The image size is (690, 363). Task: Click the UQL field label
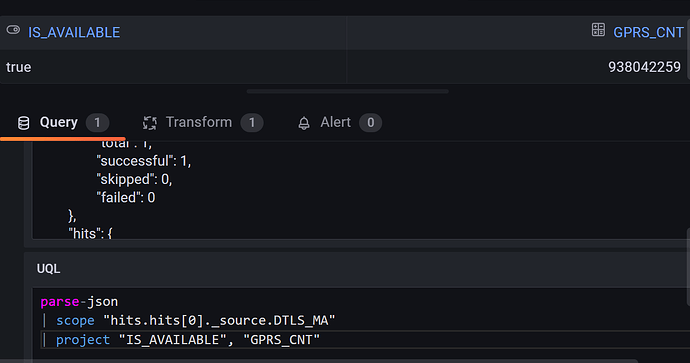tap(48, 269)
